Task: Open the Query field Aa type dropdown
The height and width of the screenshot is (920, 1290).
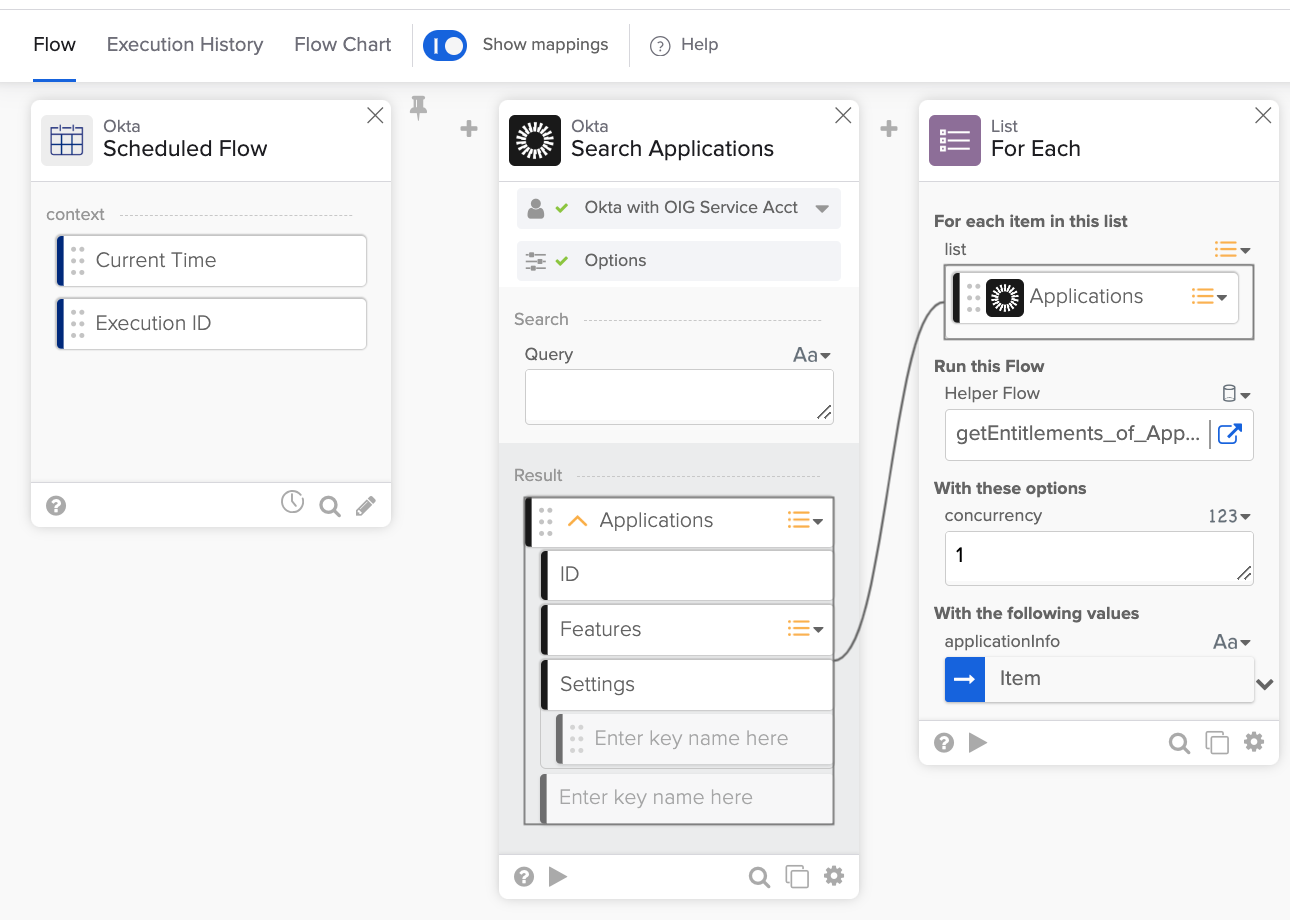Action: coord(811,355)
